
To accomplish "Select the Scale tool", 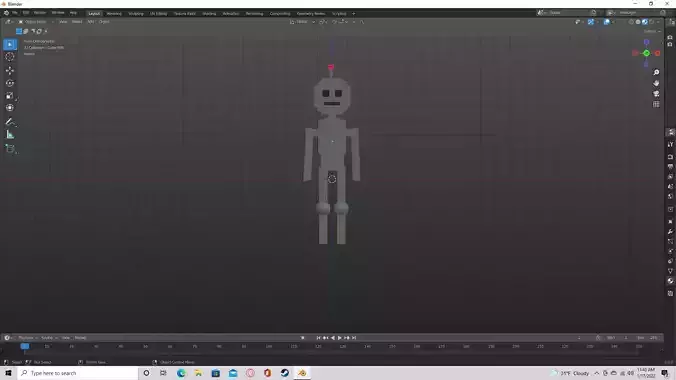I will 10,96.
